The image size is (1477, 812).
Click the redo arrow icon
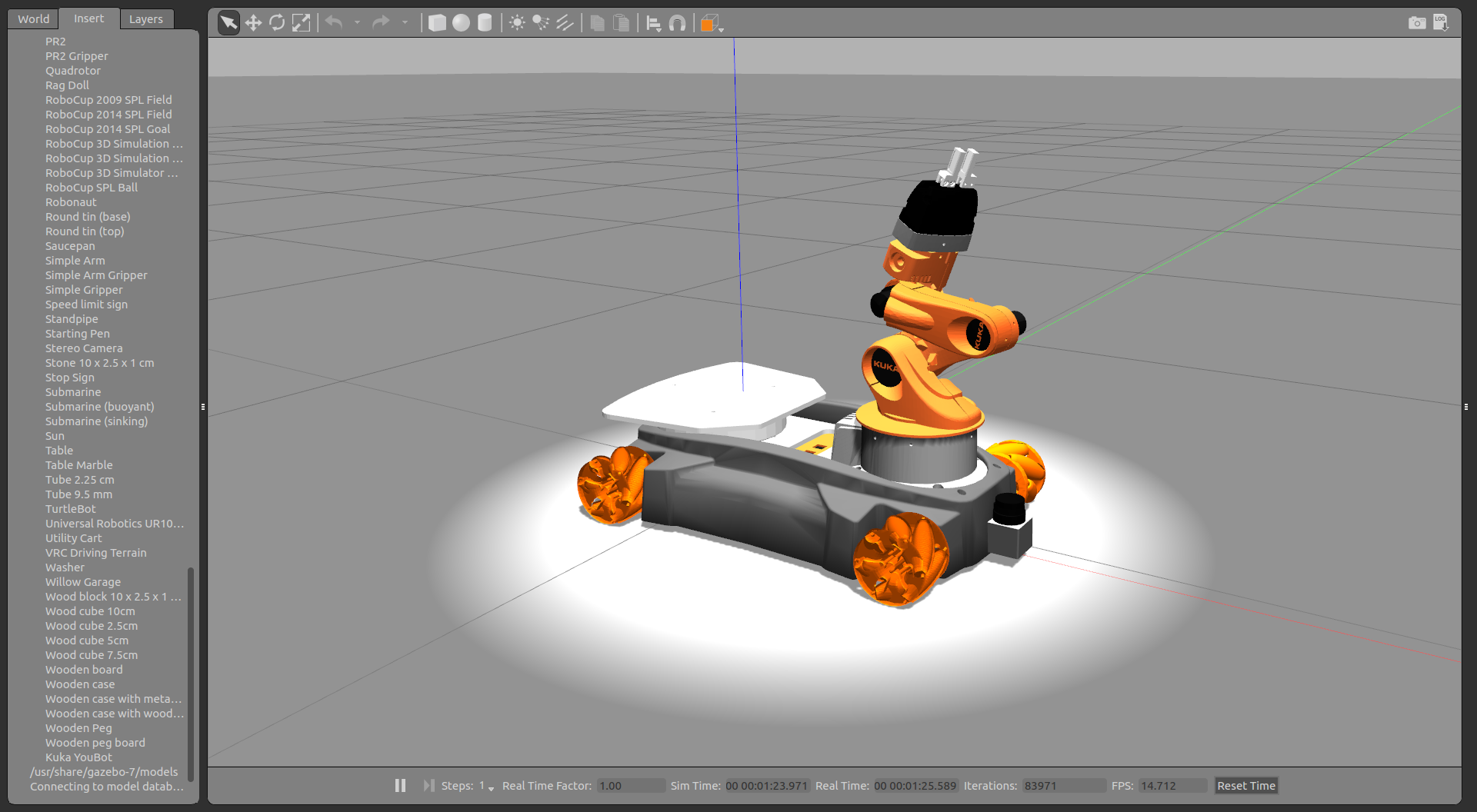[x=381, y=23]
